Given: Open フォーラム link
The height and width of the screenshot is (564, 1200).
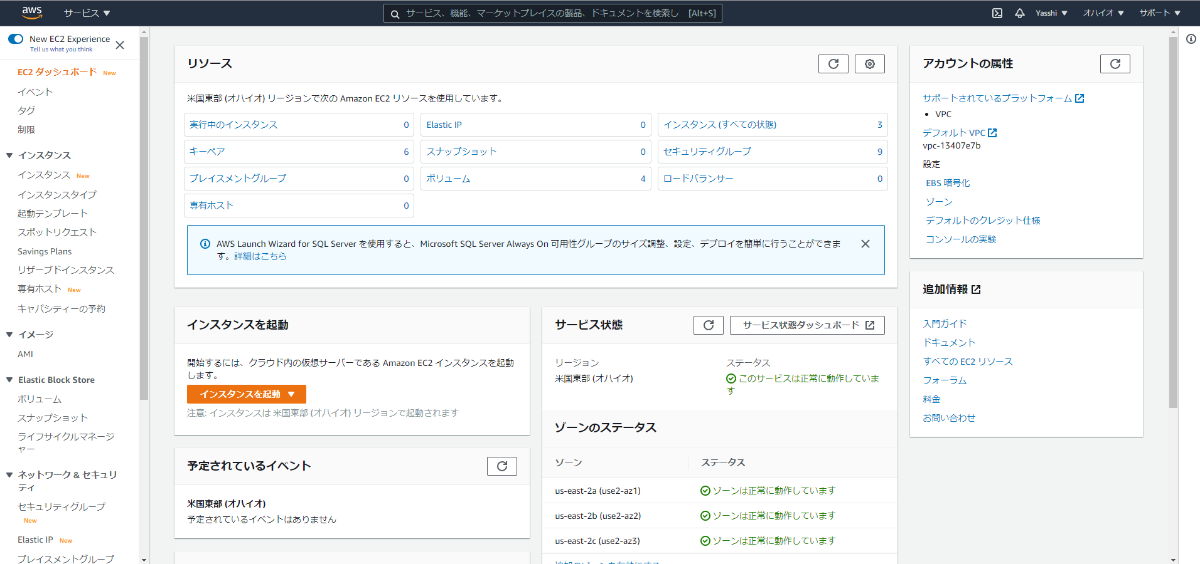Looking at the screenshot, I should [945, 381].
